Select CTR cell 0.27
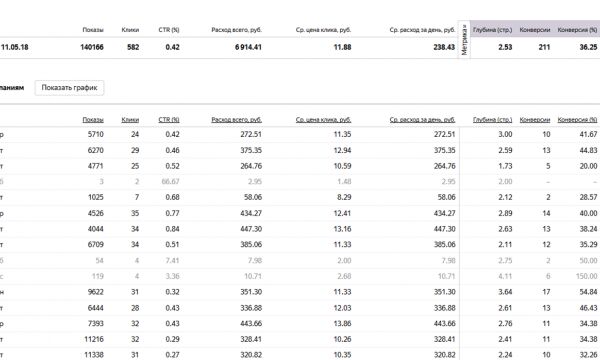The image size is (600, 360). 173,355
